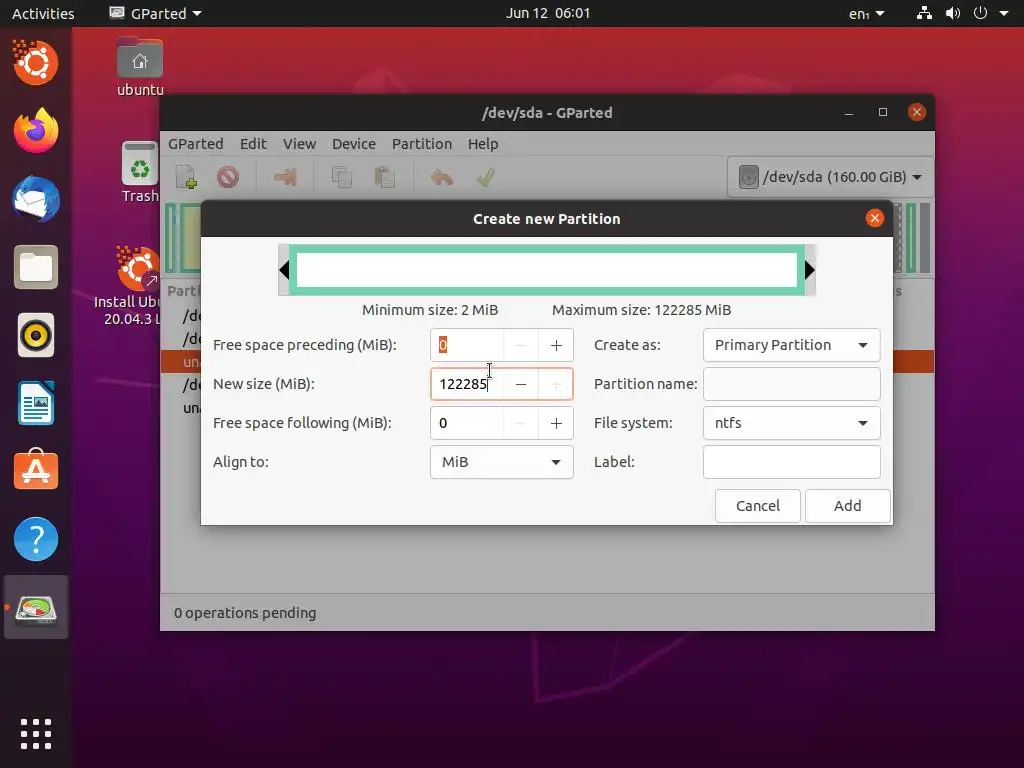1024x768 pixels.
Task: Decrease free space preceding with minus button
Action: click(x=520, y=345)
